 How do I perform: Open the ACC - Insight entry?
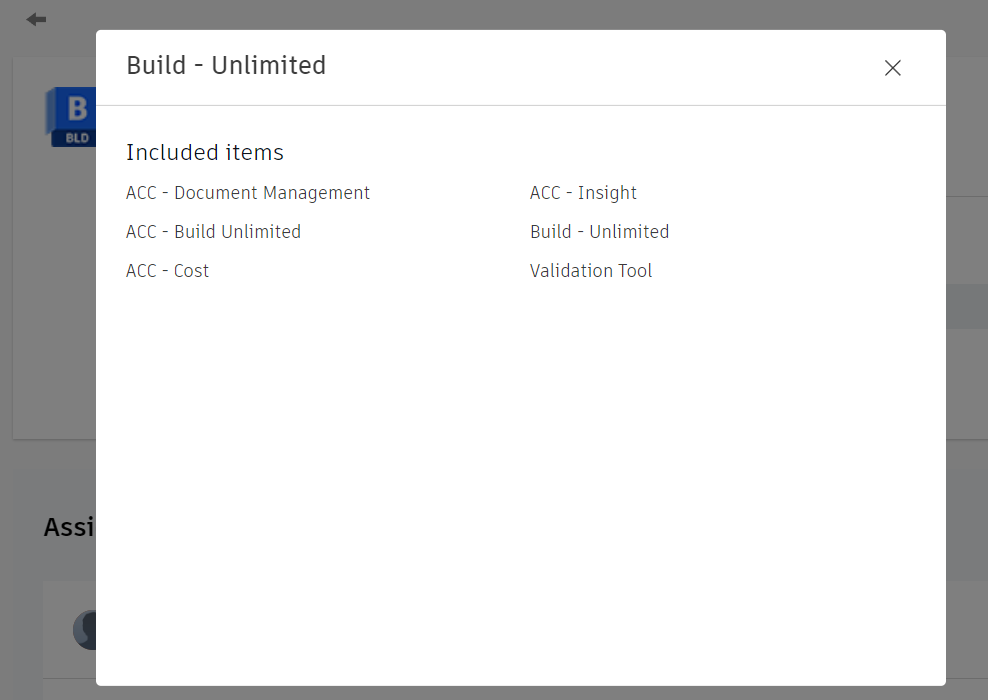coord(583,193)
